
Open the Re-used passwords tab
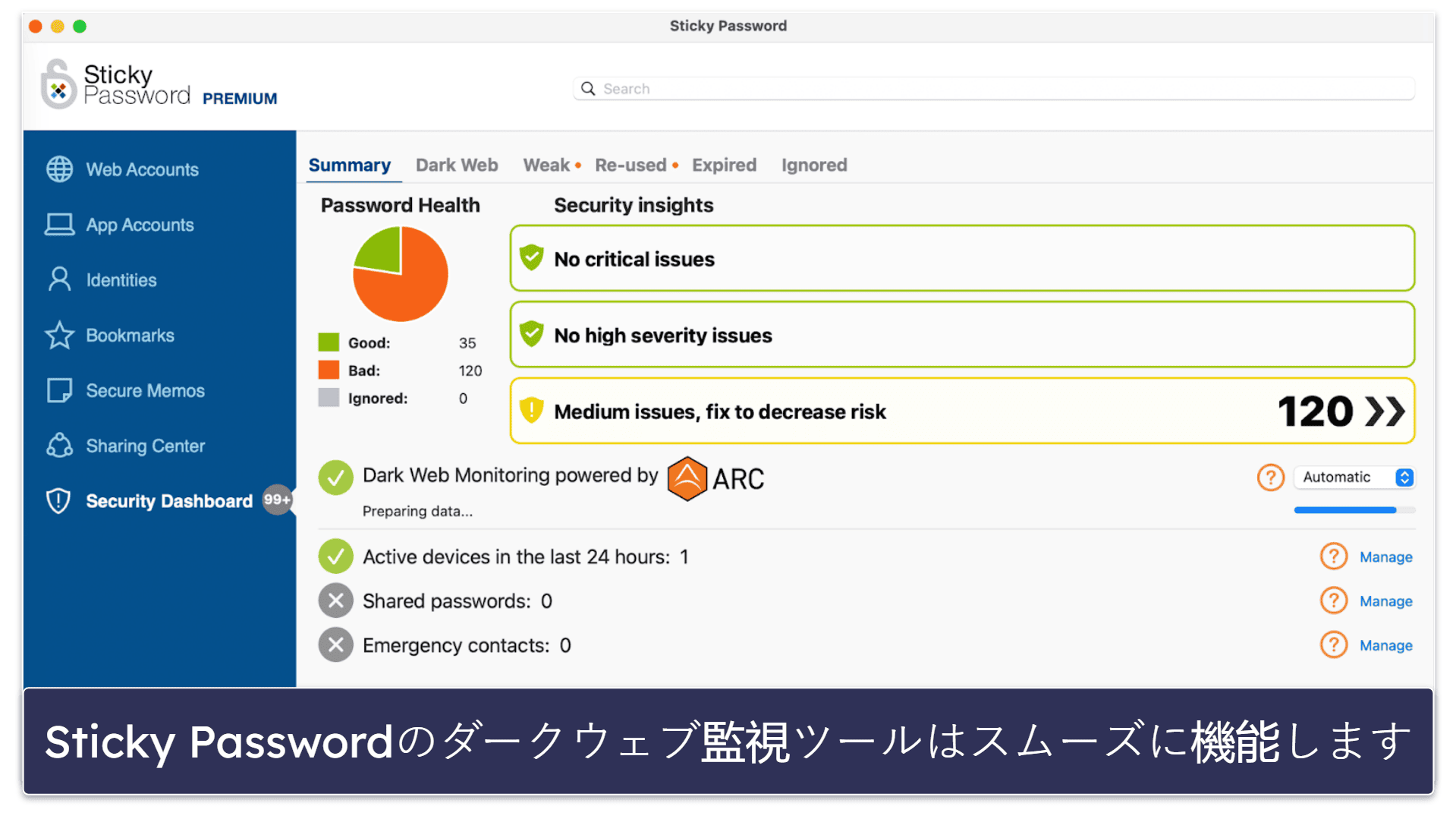tap(631, 165)
